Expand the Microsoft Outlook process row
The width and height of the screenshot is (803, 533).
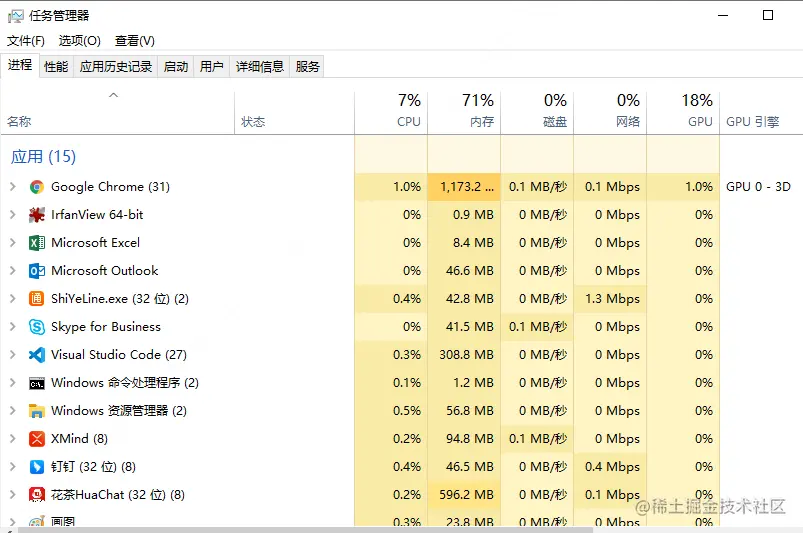[13, 271]
